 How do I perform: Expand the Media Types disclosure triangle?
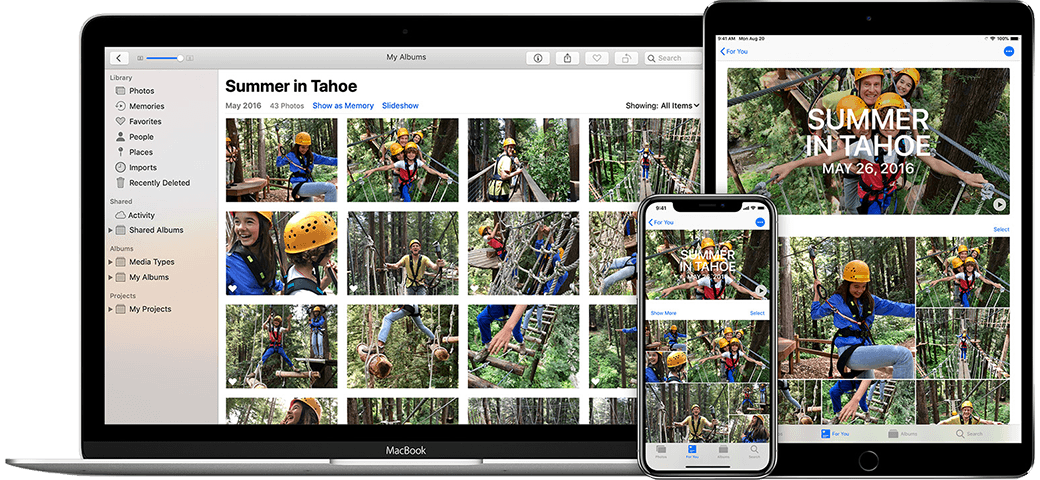click(x=111, y=262)
